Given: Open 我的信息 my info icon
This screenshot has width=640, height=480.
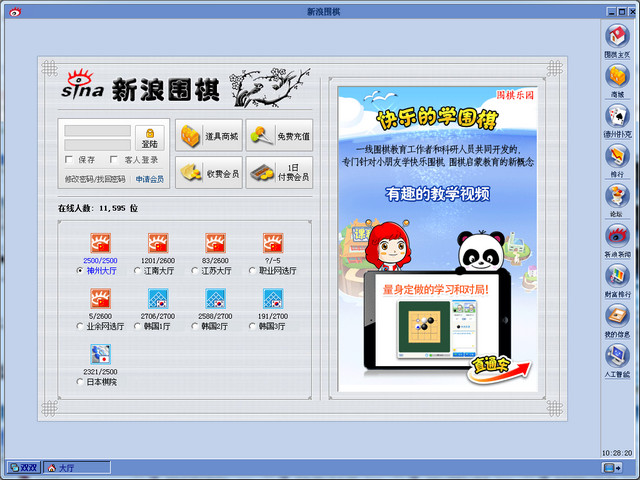Looking at the screenshot, I should point(617,316).
